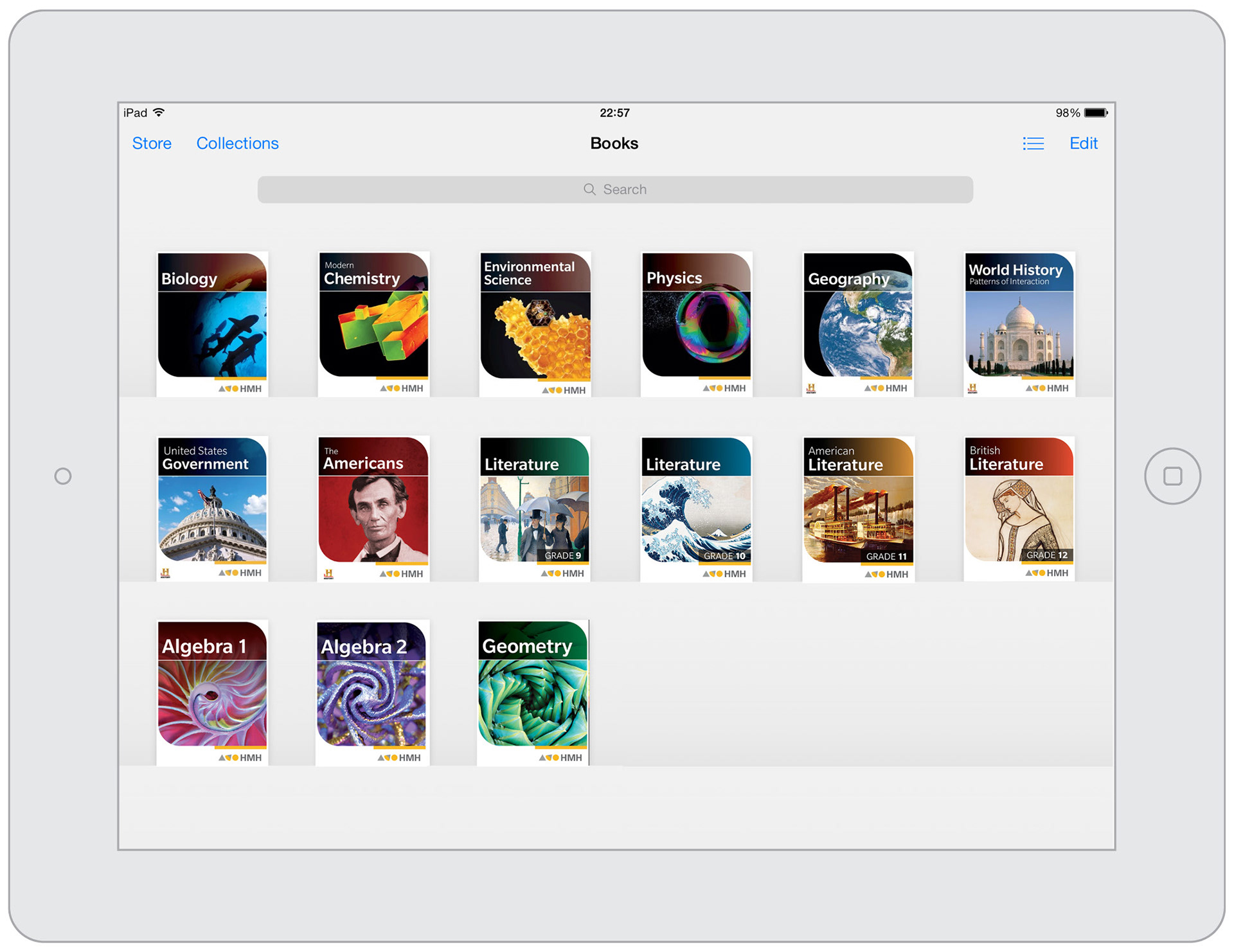Open the Biology book

pos(212,324)
